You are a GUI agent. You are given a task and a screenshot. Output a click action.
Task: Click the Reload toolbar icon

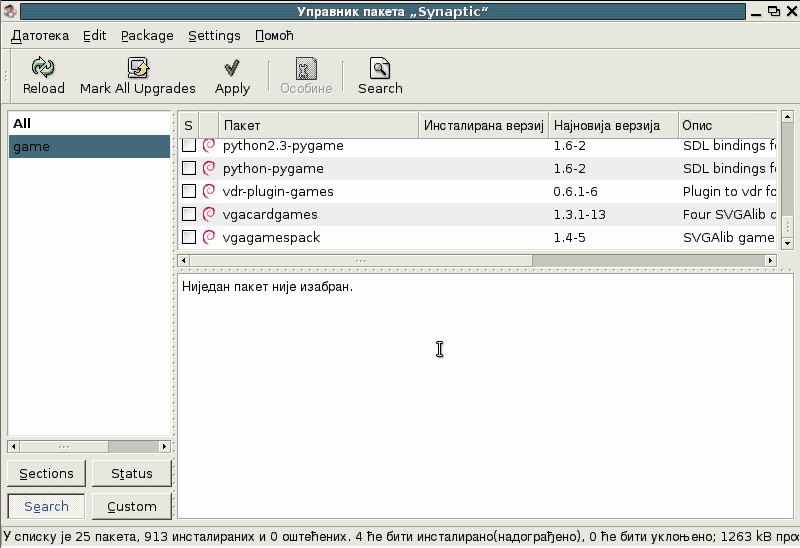(x=43, y=67)
